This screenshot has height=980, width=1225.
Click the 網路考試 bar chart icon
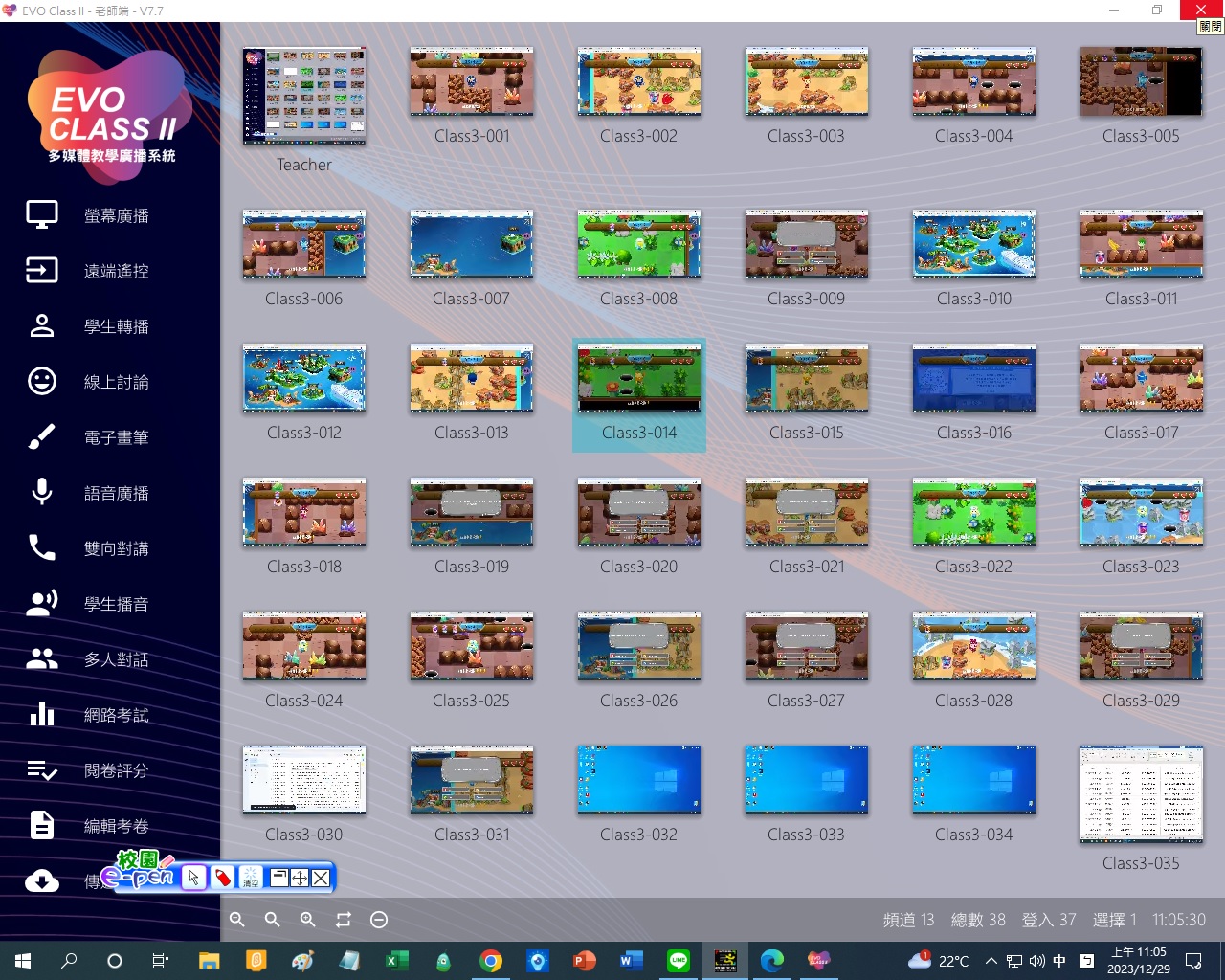[42, 715]
